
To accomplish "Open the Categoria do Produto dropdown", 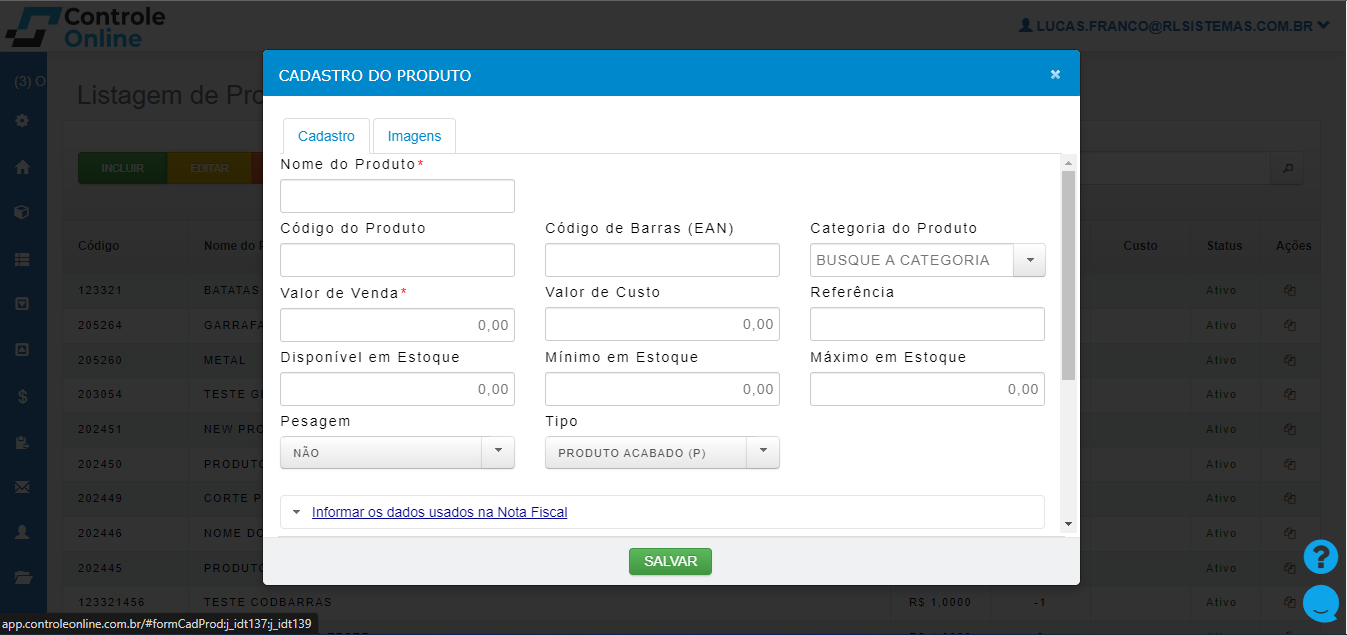I will click(x=1029, y=260).
